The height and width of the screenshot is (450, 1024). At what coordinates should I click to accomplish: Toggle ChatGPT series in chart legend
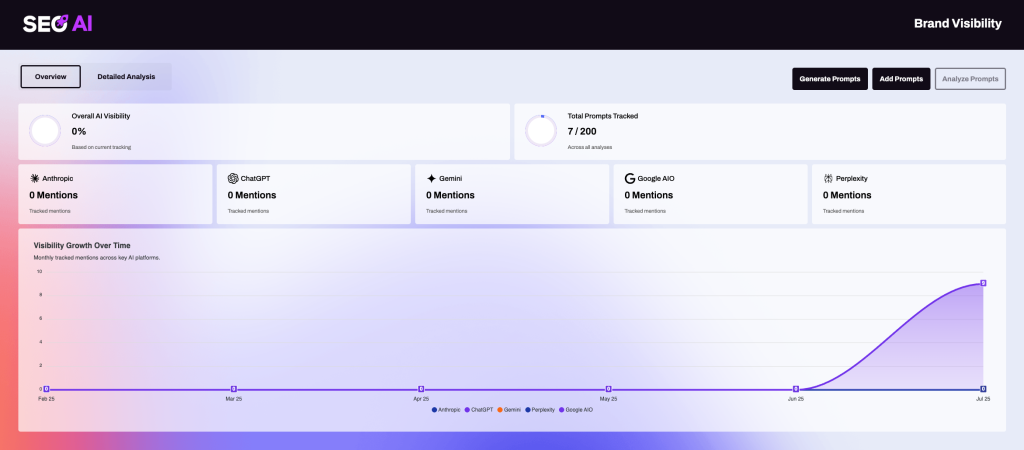[479, 410]
